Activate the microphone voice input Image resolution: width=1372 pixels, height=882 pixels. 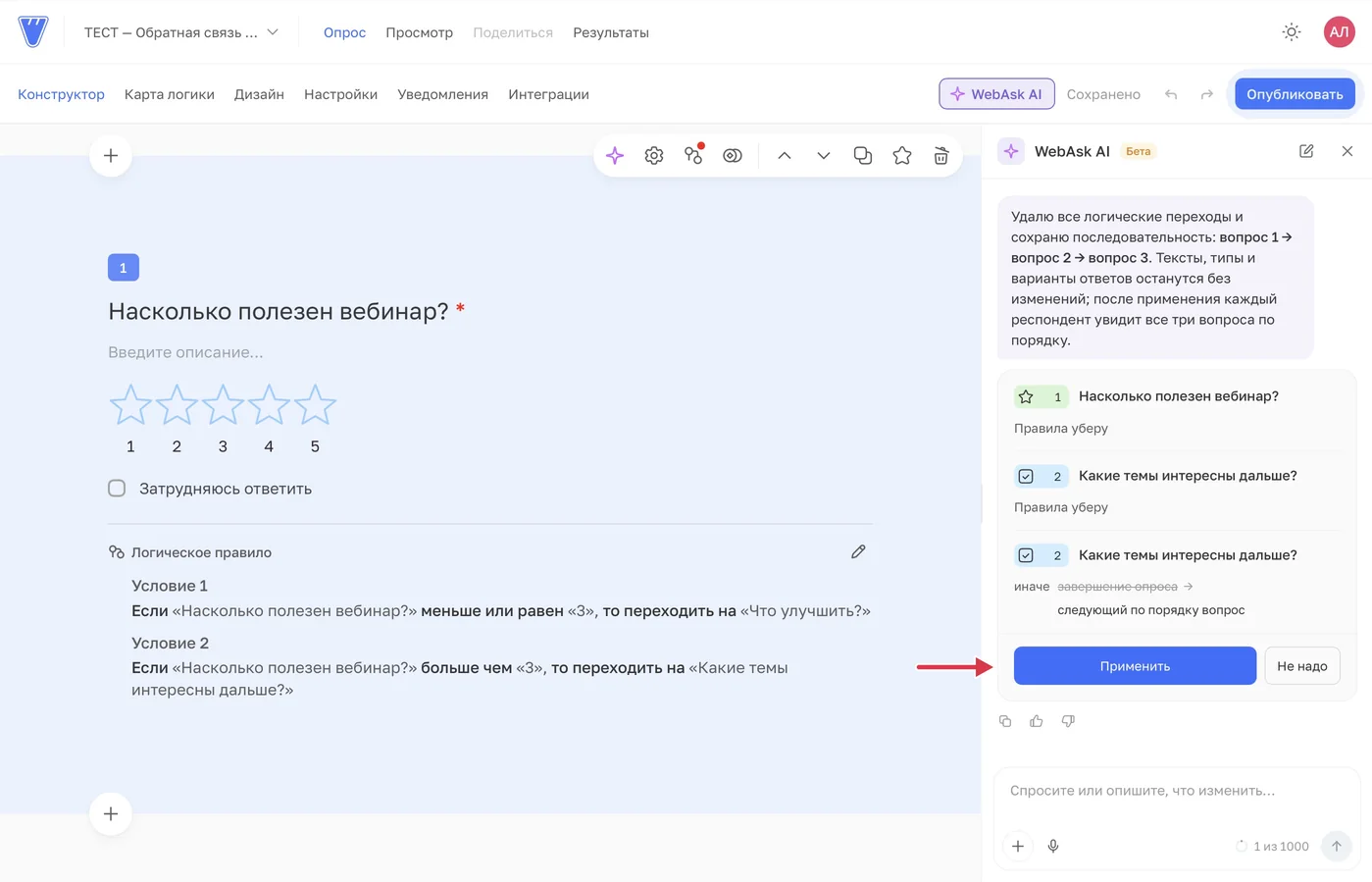click(1053, 846)
